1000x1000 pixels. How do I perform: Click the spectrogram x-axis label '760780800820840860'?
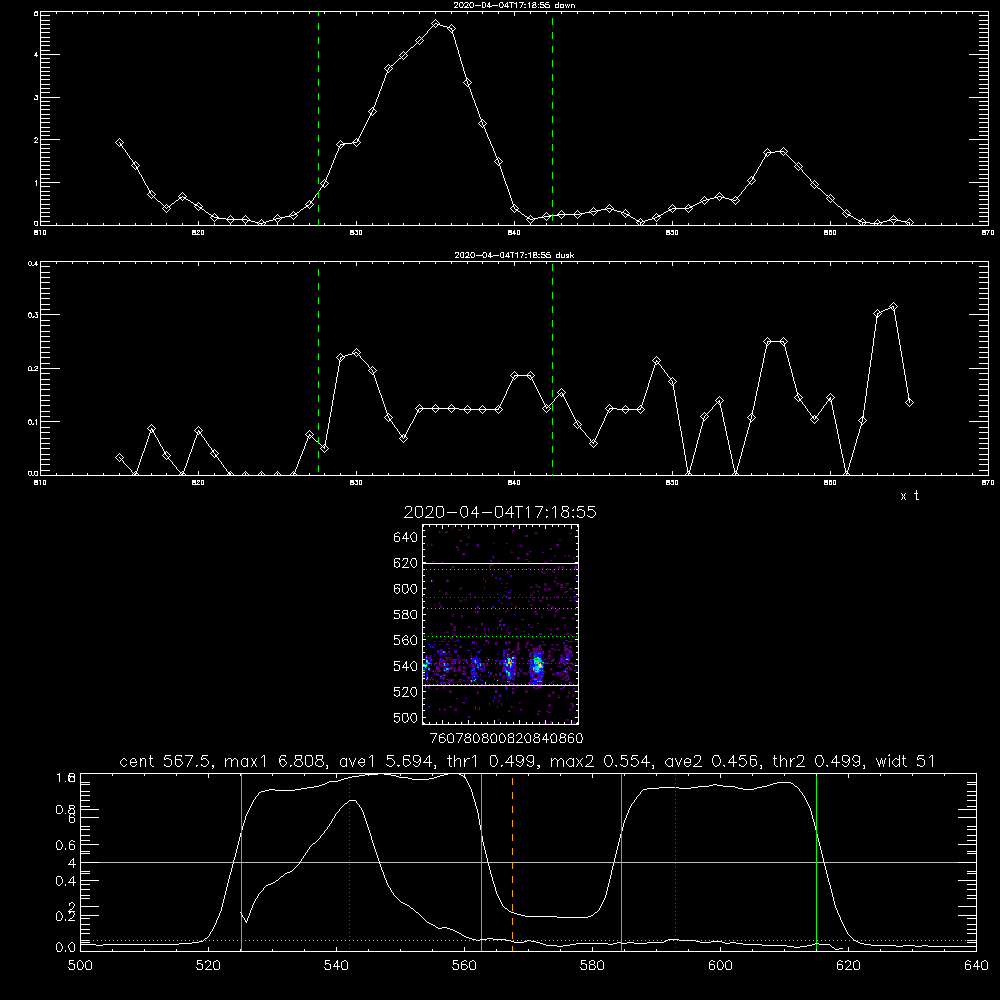(x=506, y=739)
